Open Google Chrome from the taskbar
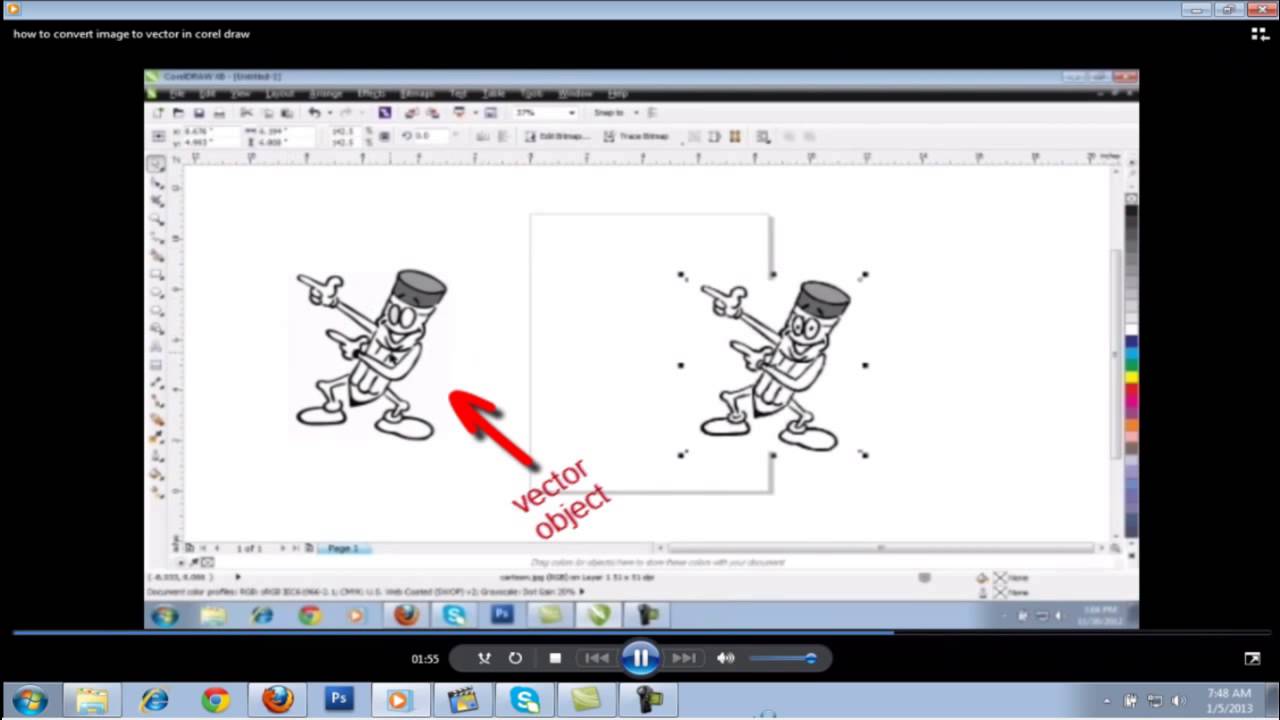This screenshot has height=720, width=1280. click(x=215, y=700)
